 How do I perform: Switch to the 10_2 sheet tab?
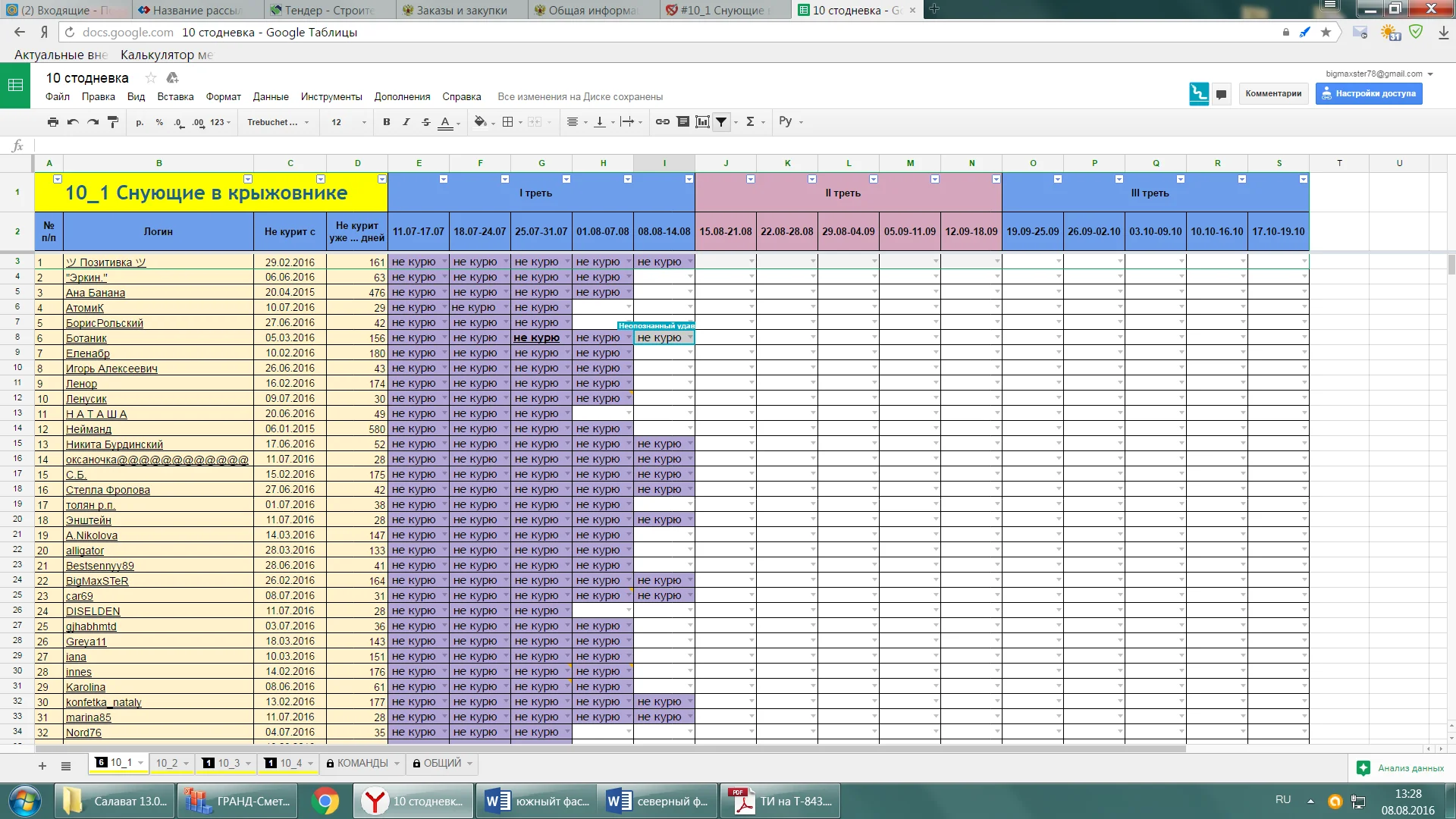click(x=167, y=763)
